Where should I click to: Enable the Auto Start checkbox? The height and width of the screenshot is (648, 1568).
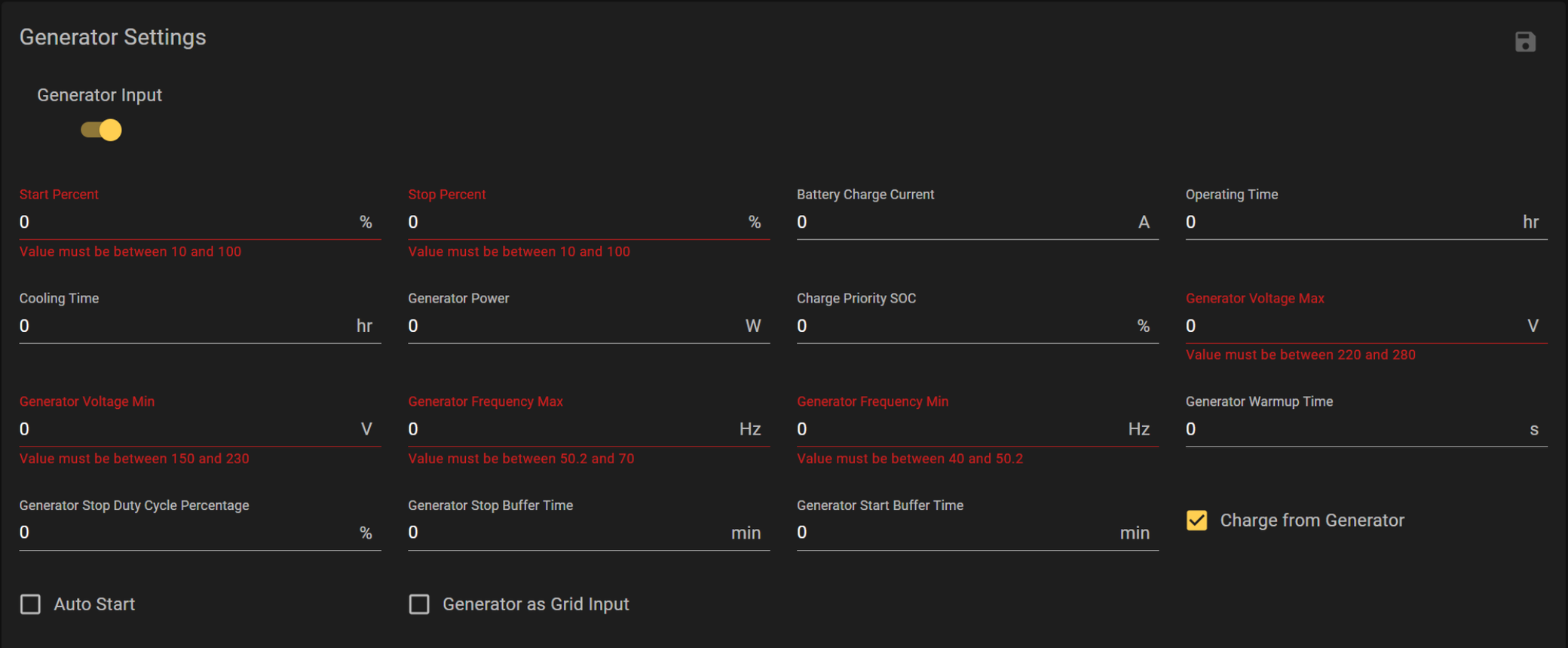coord(31,604)
